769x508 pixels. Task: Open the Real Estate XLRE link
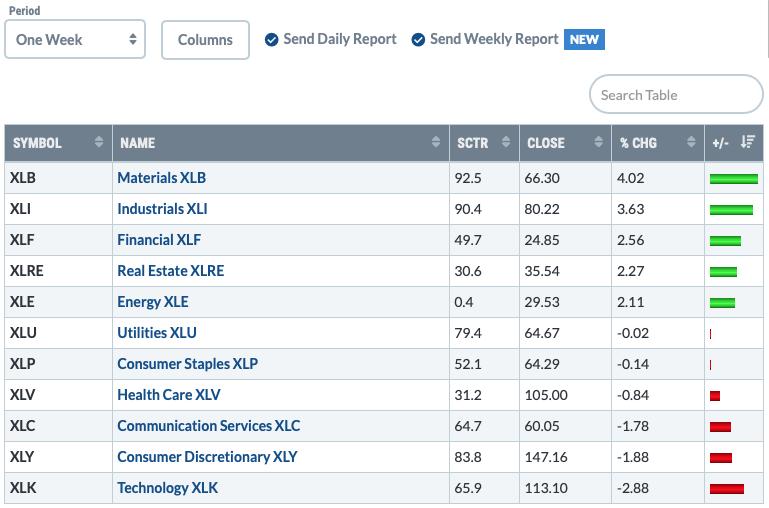(x=171, y=271)
